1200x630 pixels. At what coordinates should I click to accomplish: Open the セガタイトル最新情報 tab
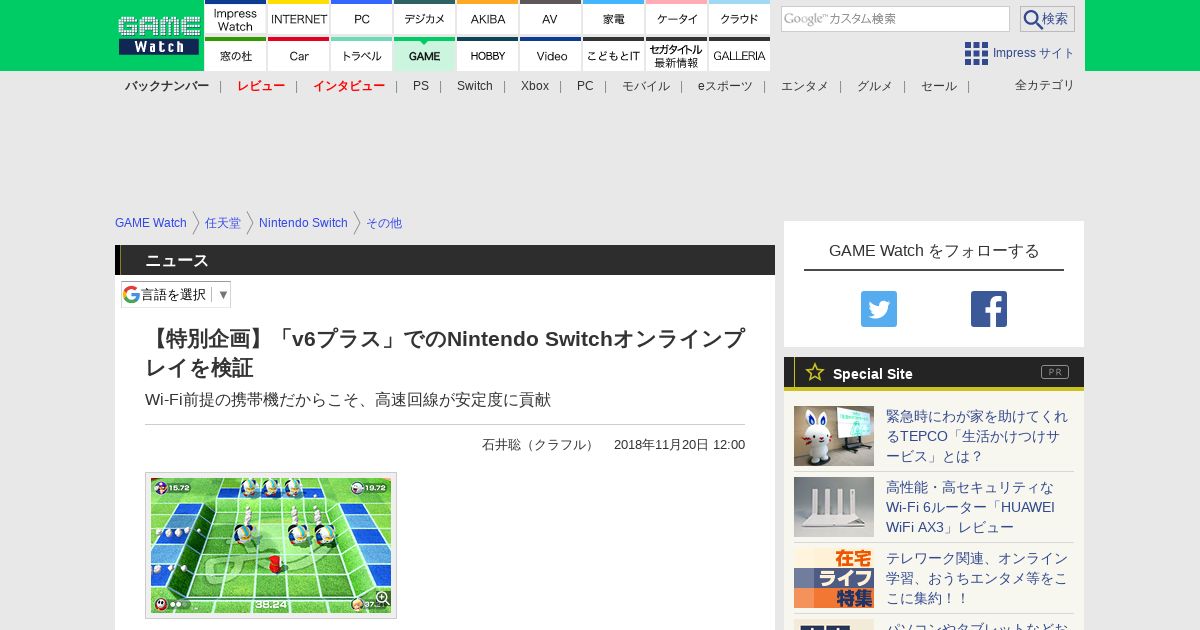(676, 54)
